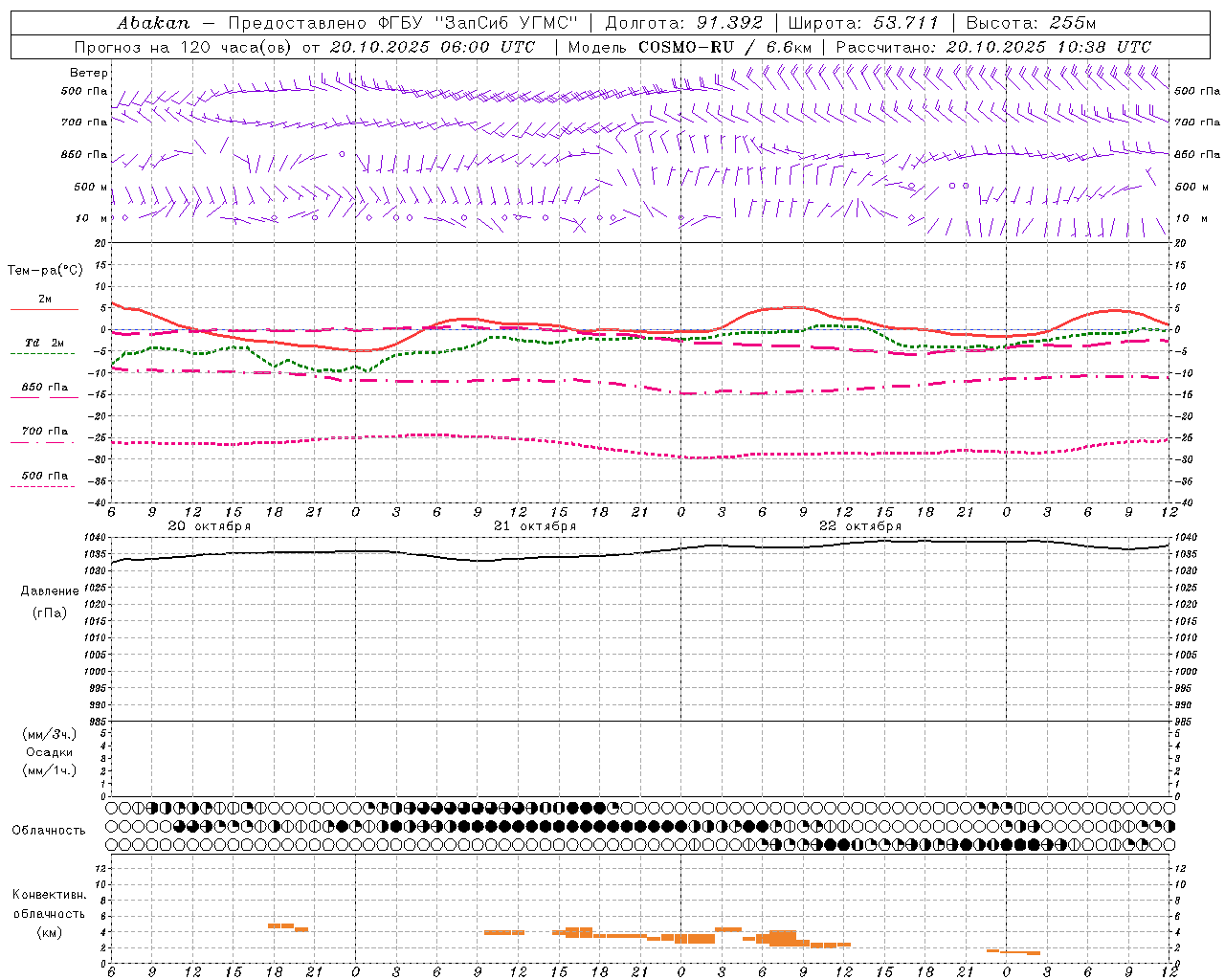Click the red "2м" temperature legend entry

[45, 300]
